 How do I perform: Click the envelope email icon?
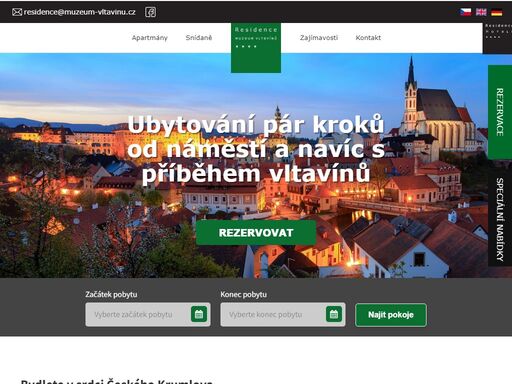pyautogui.click(x=17, y=12)
